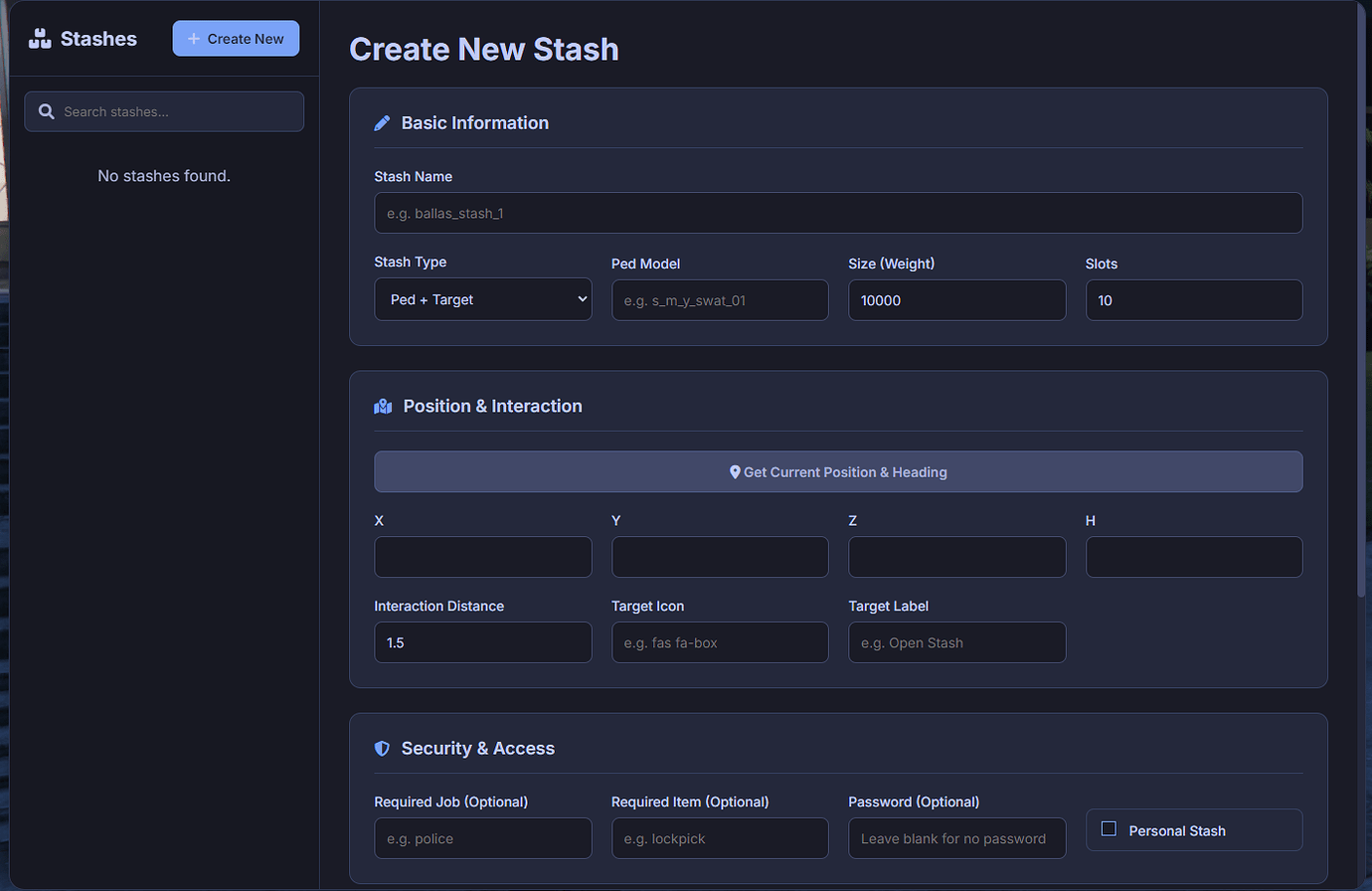Click the Required Job optional input
Screen dimensions: 1372x891
[x=482, y=838]
